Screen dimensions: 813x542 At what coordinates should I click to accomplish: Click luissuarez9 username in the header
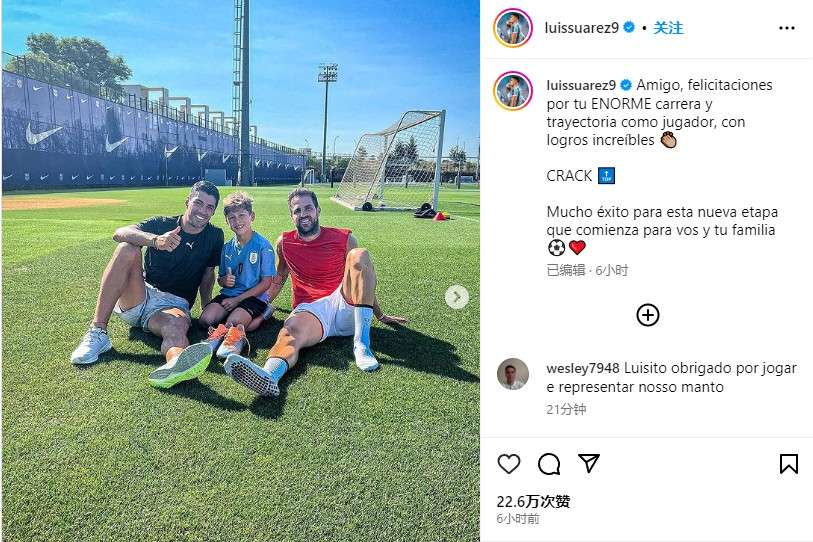581,28
